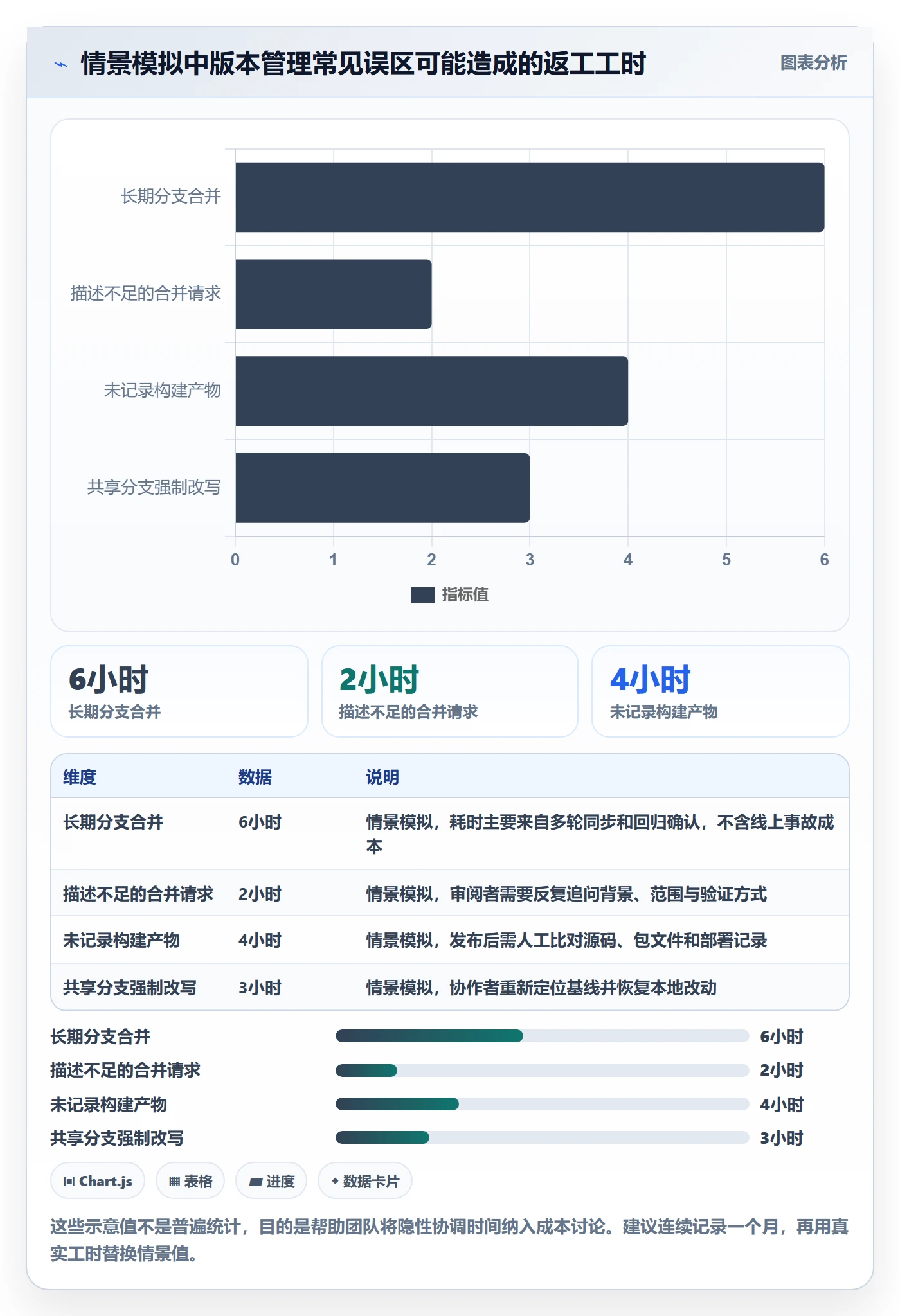Click the x-axis tick label 3
900x1316 pixels.
[530, 560]
